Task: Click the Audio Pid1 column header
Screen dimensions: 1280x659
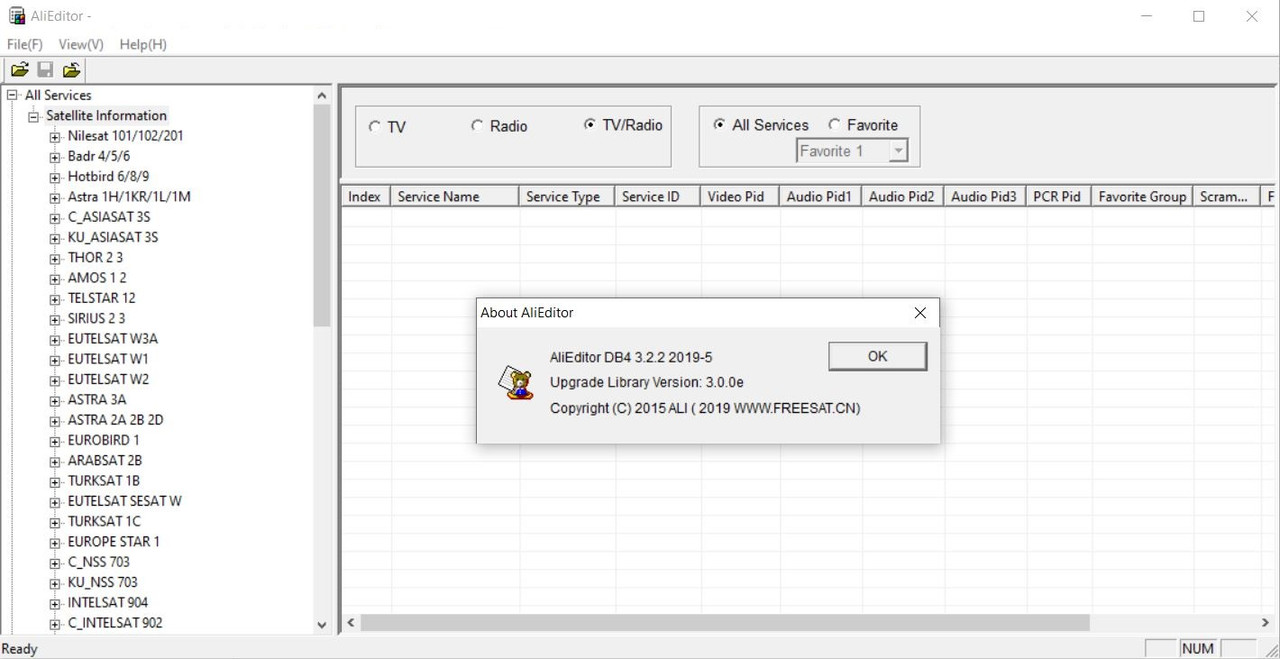Action: tap(820, 197)
